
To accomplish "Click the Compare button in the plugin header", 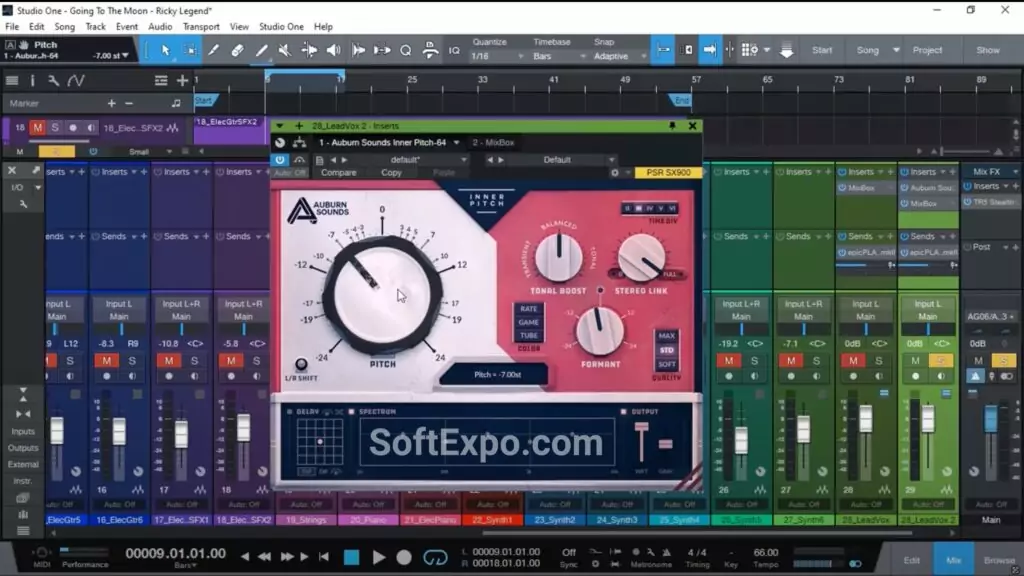I will coord(341,172).
